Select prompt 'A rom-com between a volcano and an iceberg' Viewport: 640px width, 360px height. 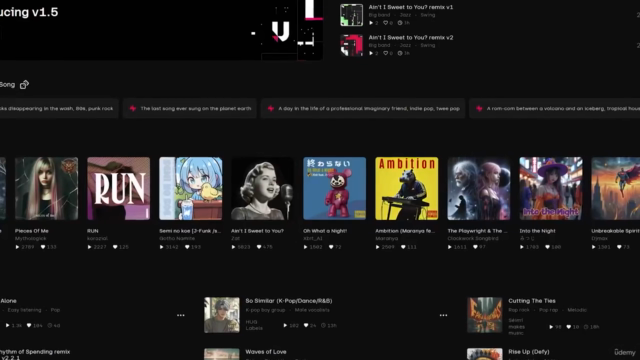click(555, 109)
